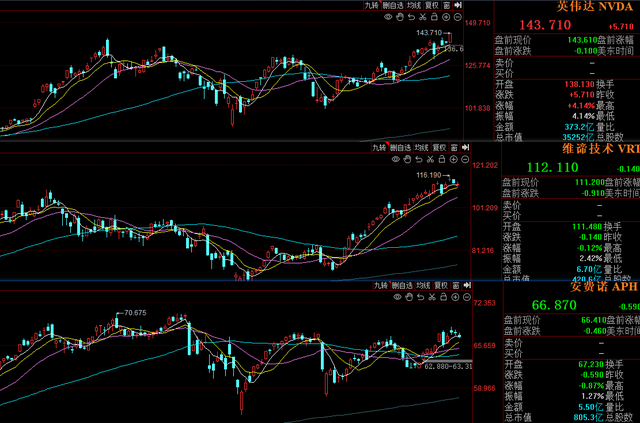Click 窗 window button on APH chart
The image size is (640, 423).
click(456, 285)
